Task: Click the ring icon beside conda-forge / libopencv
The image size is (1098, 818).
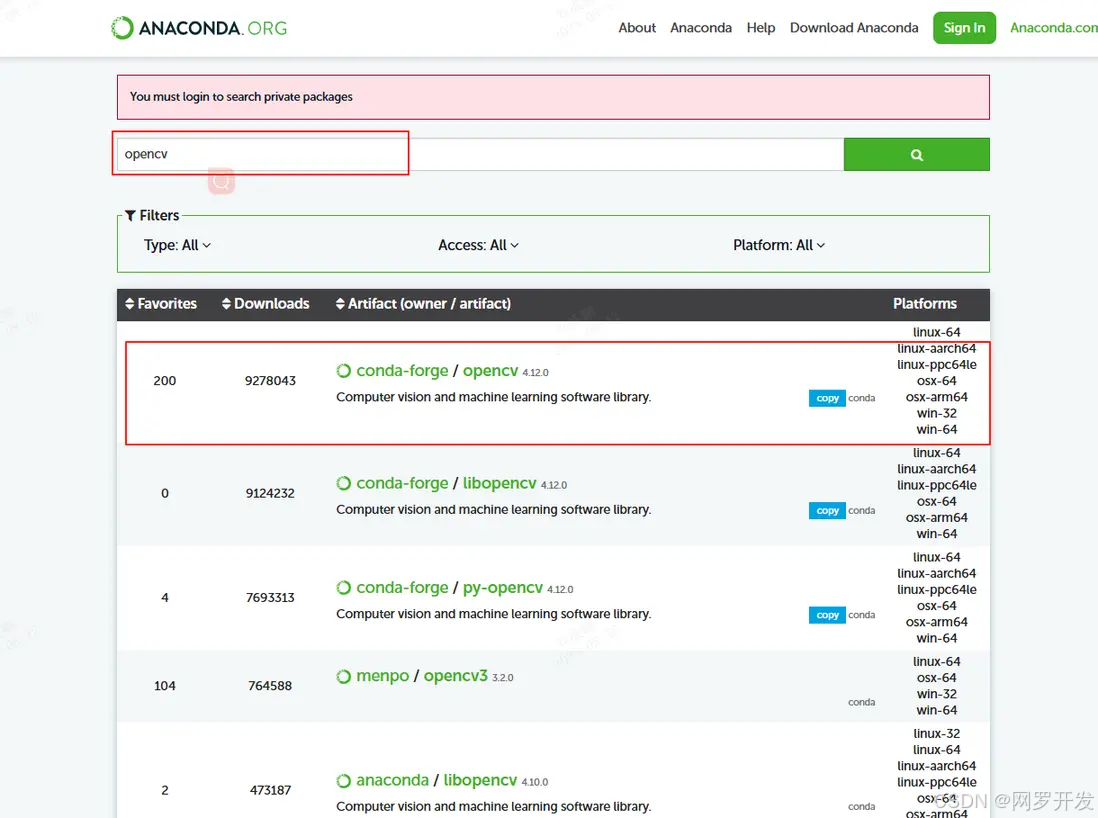Action: tap(344, 483)
